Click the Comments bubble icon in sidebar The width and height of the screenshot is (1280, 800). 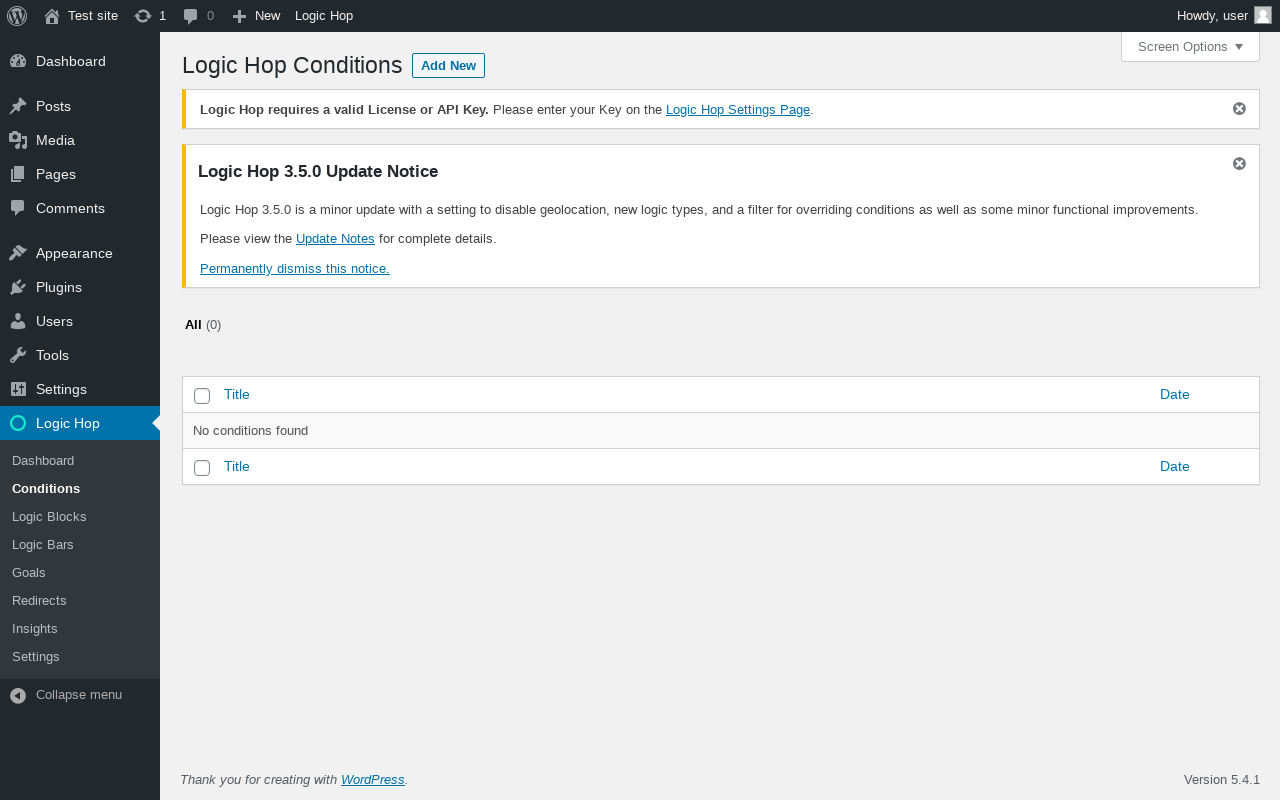[x=18, y=208]
